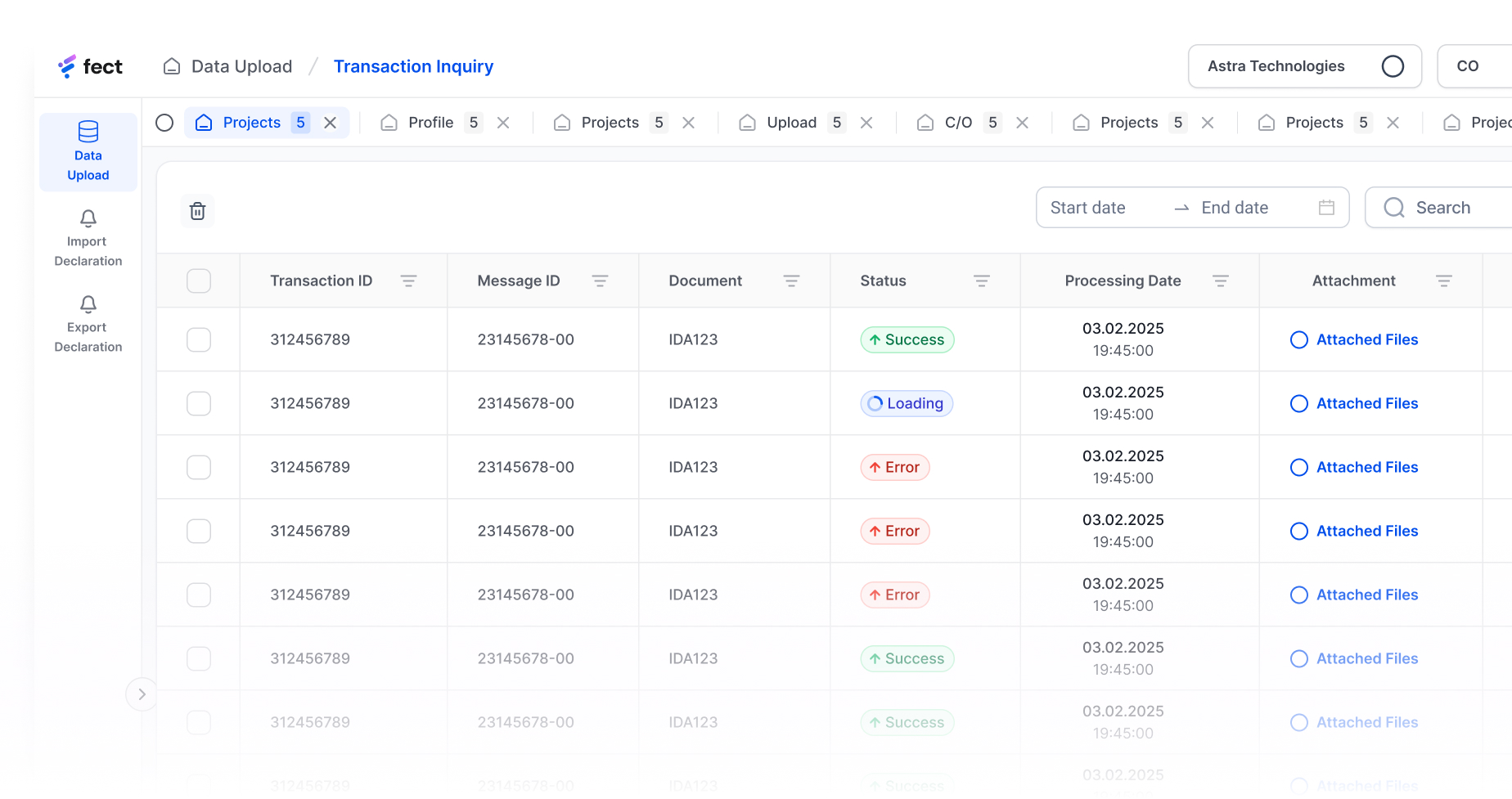Open Attached Files for the first row
The width and height of the screenshot is (1512, 799).
tap(1366, 339)
